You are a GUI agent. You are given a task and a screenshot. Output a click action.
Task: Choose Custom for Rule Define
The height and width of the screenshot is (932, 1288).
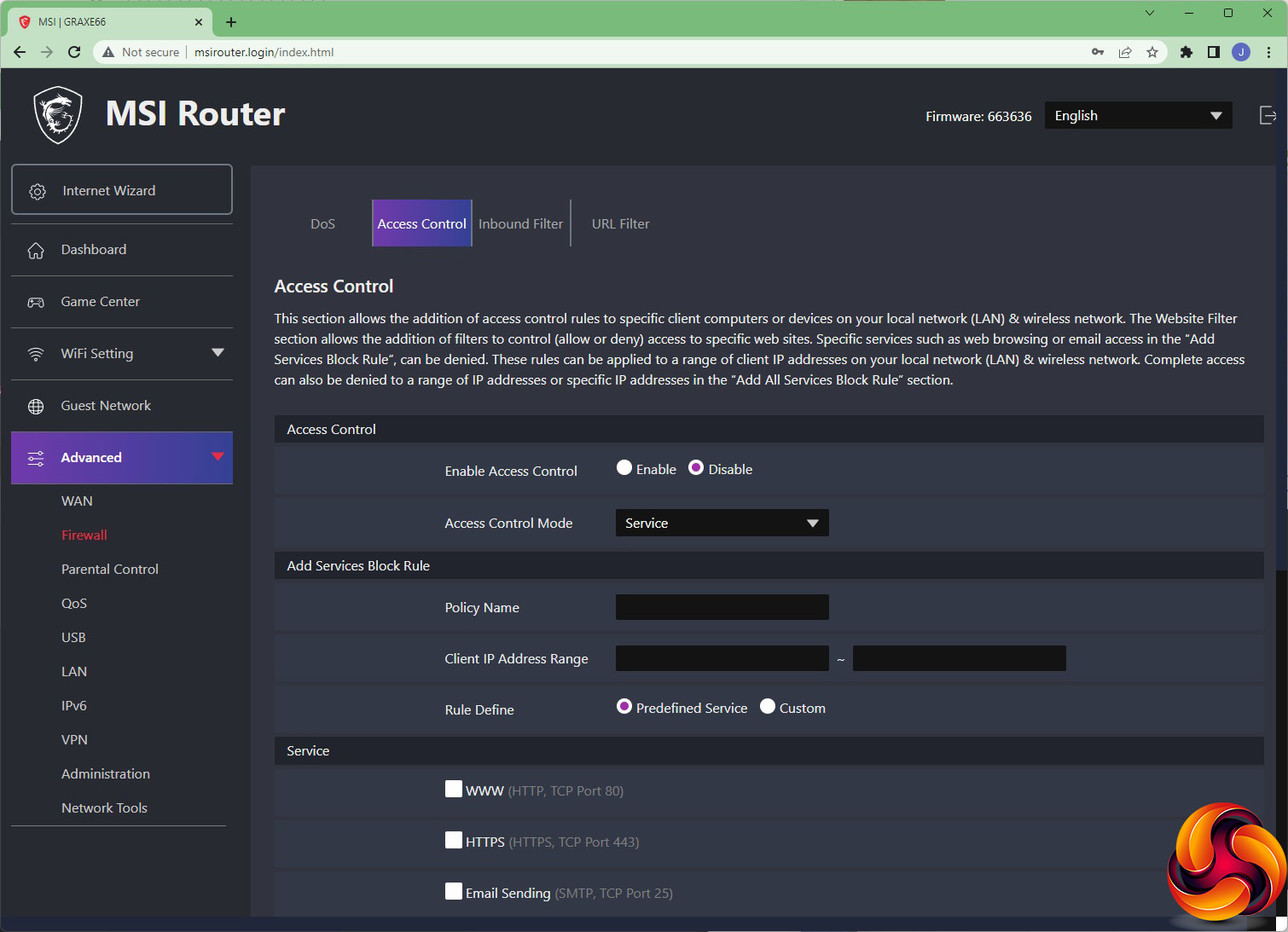click(768, 707)
